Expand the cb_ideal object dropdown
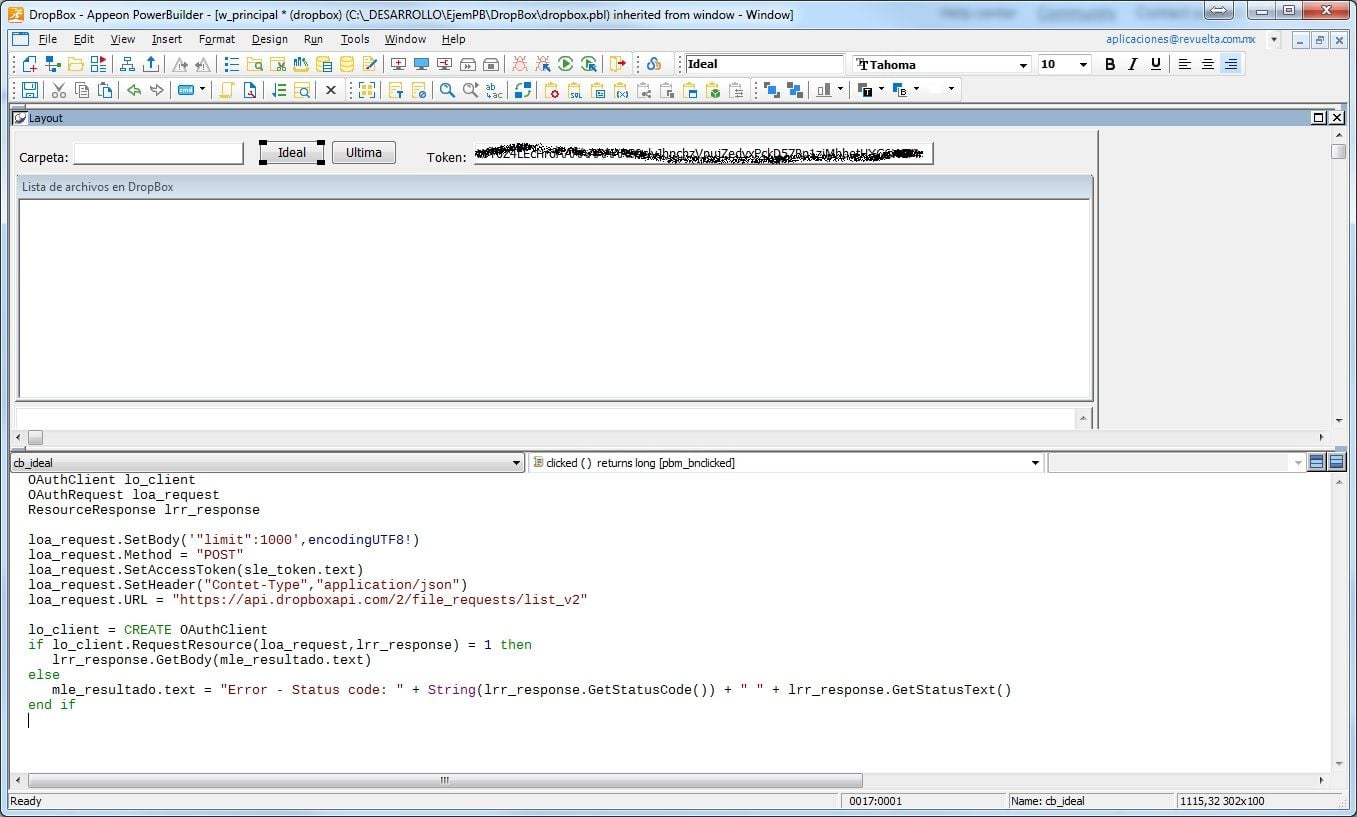 (x=516, y=463)
